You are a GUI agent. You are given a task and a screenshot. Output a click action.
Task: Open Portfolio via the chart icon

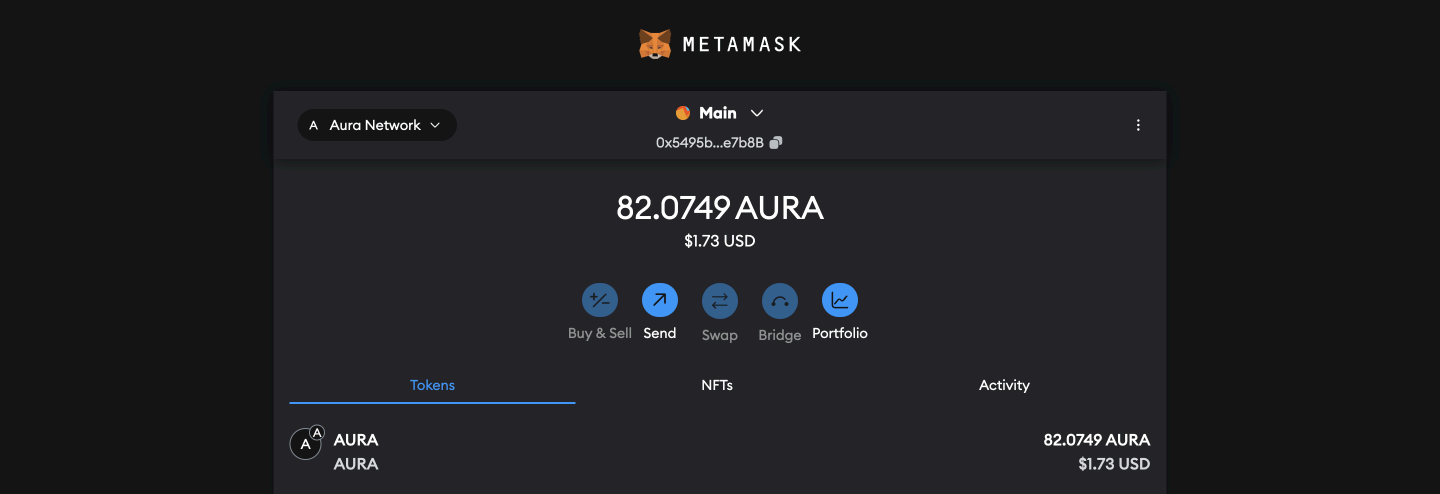coord(840,300)
